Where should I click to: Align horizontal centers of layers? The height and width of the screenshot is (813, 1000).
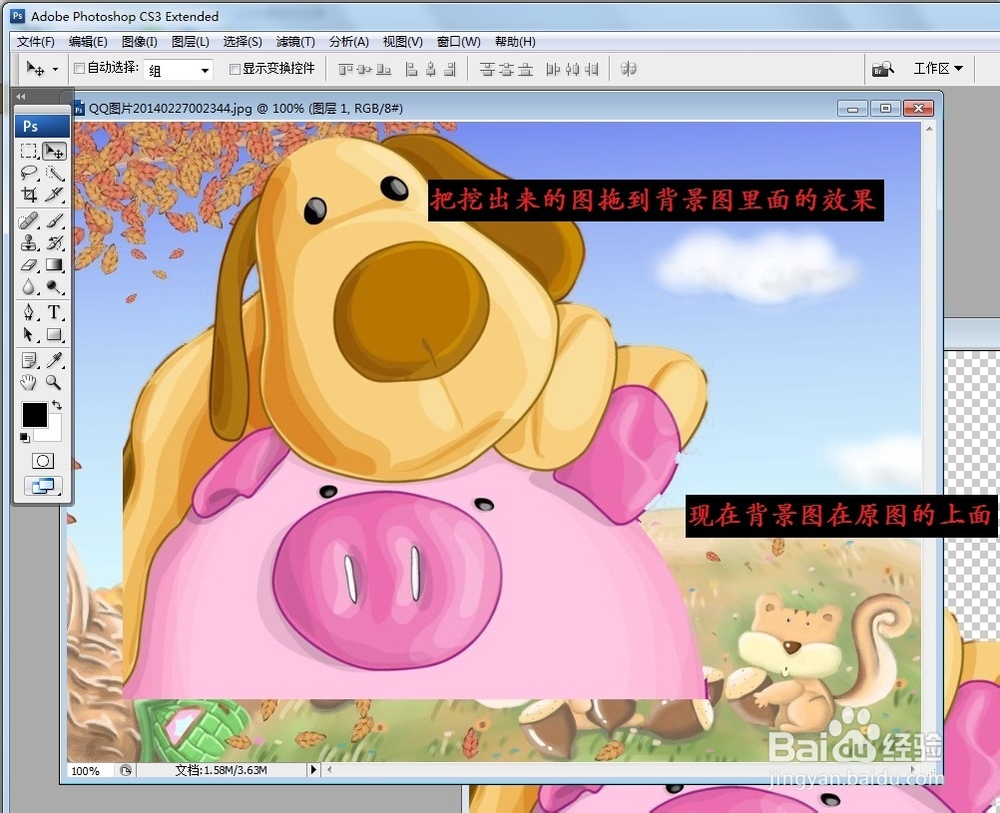tap(430, 69)
